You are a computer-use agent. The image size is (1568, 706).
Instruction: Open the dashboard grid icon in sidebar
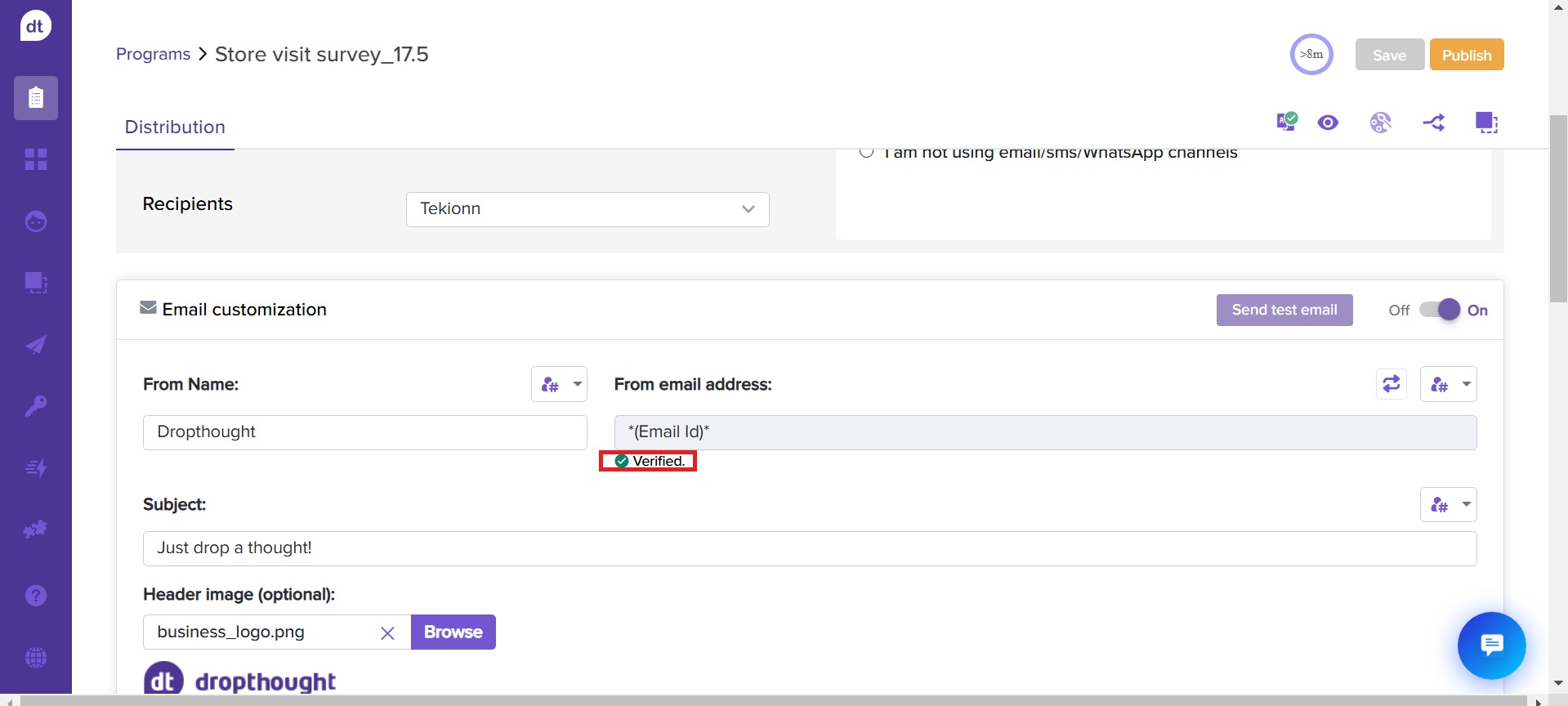[x=36, y=159]
